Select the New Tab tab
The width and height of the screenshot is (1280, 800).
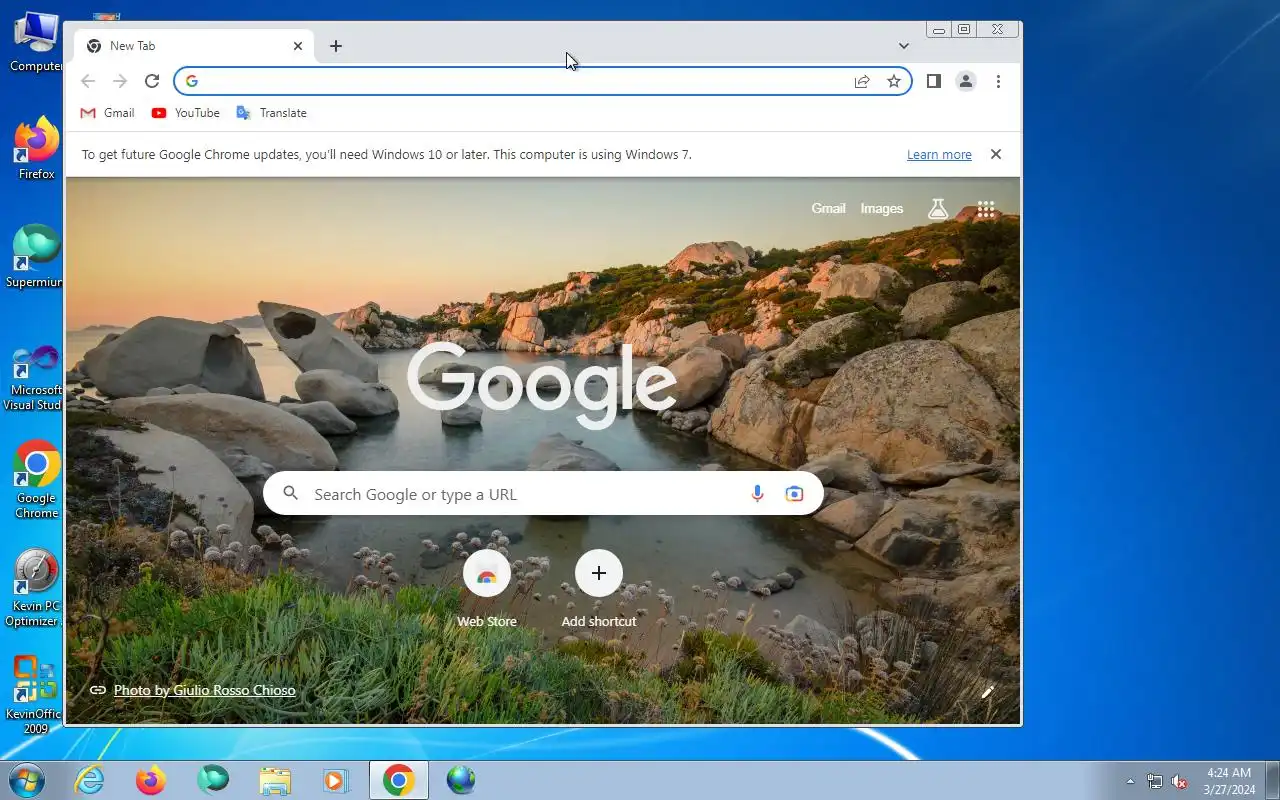193,46
